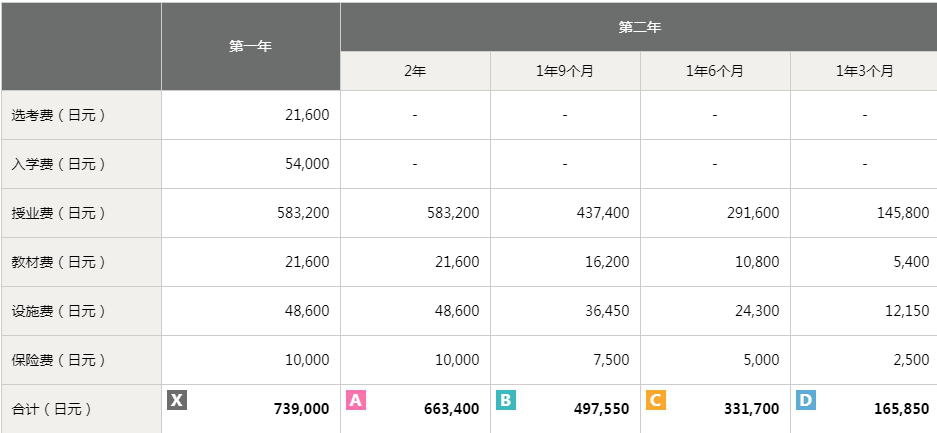Click the 教材费(日元) row label
Image resolution: width=937 pixels, height=433 pixels.
[58, 262]
